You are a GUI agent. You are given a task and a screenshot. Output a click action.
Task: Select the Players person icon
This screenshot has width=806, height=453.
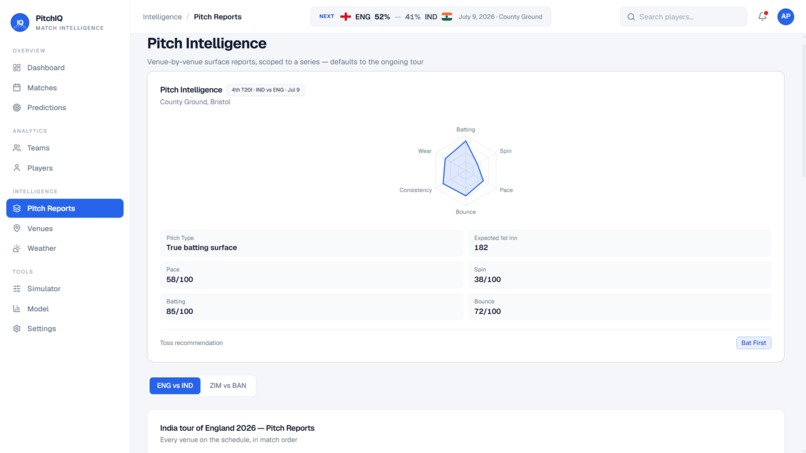[16, 168]
